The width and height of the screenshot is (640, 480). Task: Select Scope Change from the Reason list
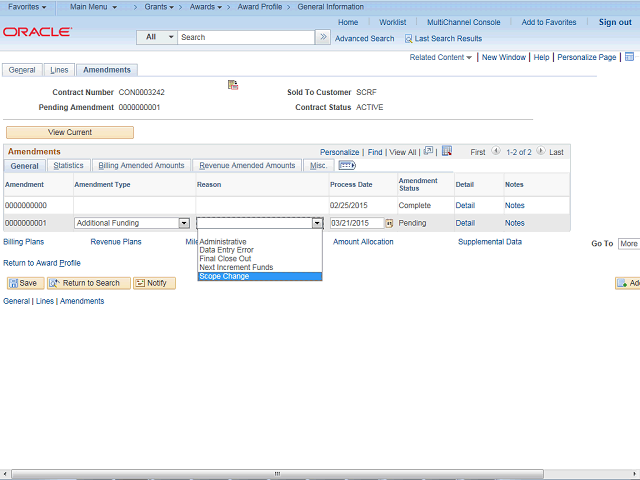260,276
